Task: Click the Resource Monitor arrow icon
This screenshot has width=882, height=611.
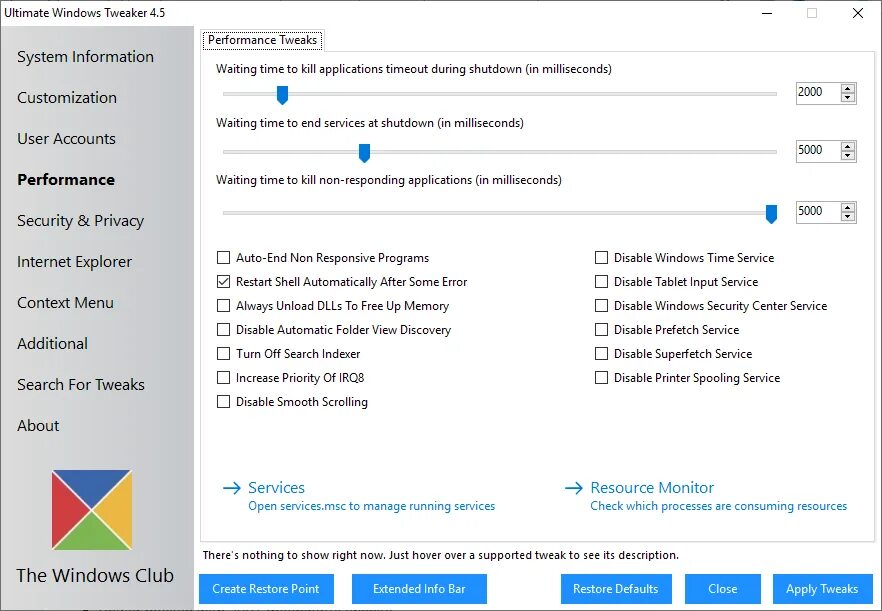Action: point(574,488)
